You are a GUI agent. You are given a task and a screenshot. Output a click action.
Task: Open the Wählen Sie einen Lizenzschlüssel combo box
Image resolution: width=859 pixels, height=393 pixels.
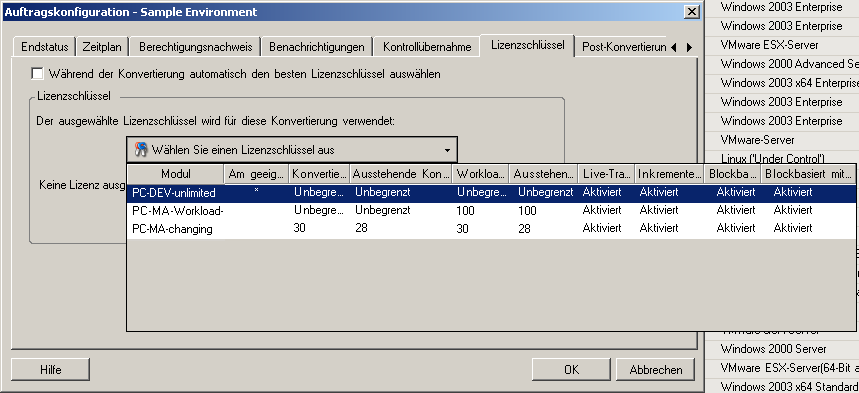291,150
